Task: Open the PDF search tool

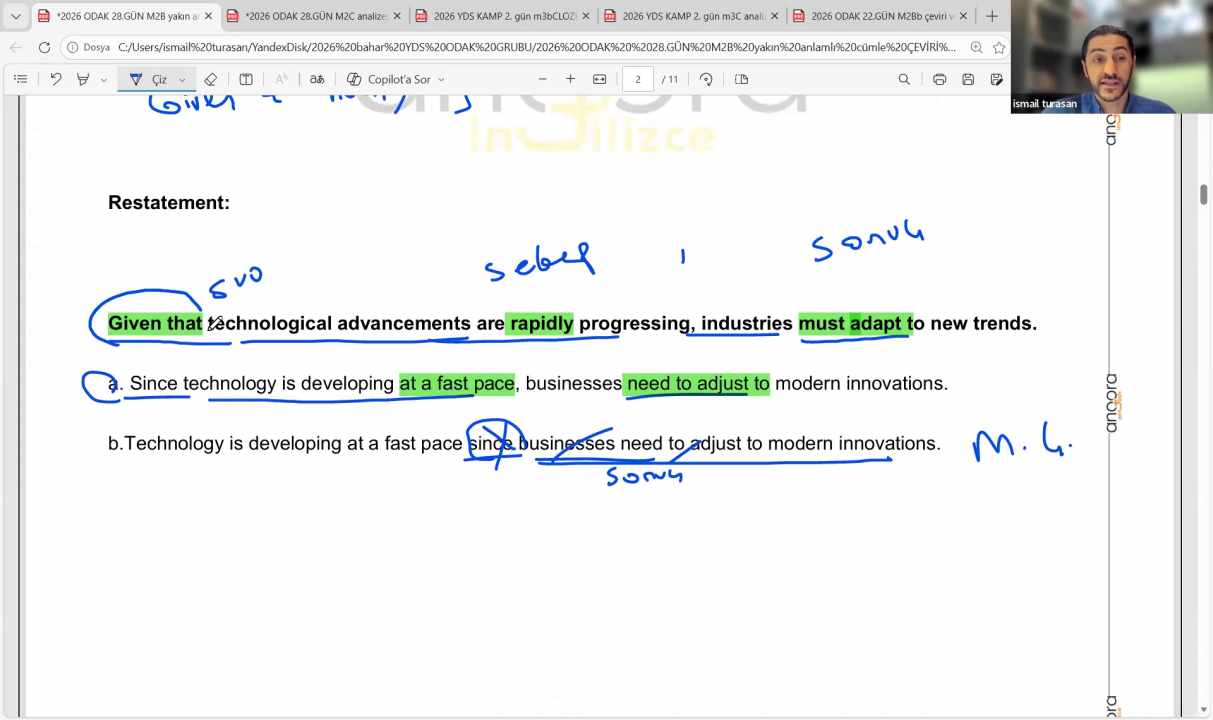Action: [904, 79]
